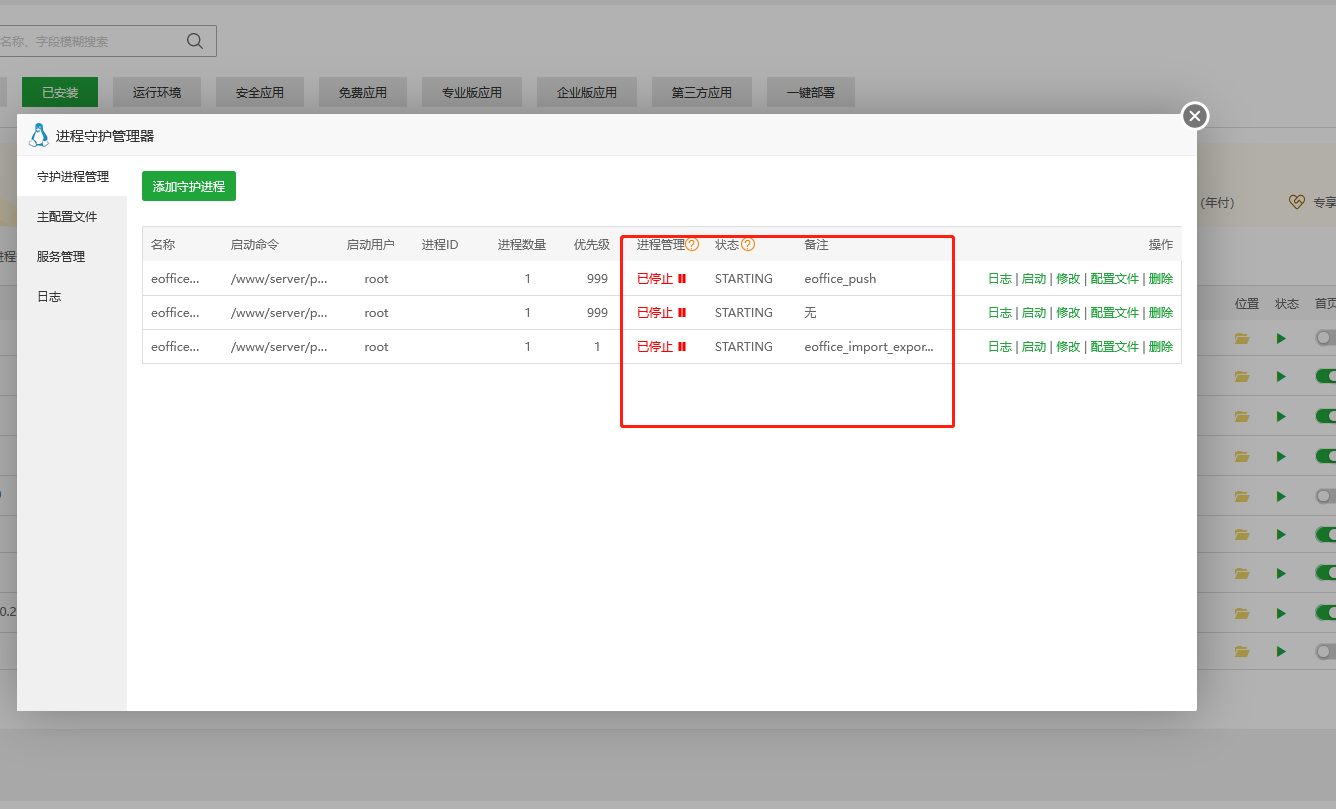
Task: Click the heart icon beside 专享
Action: [1296, 202]
